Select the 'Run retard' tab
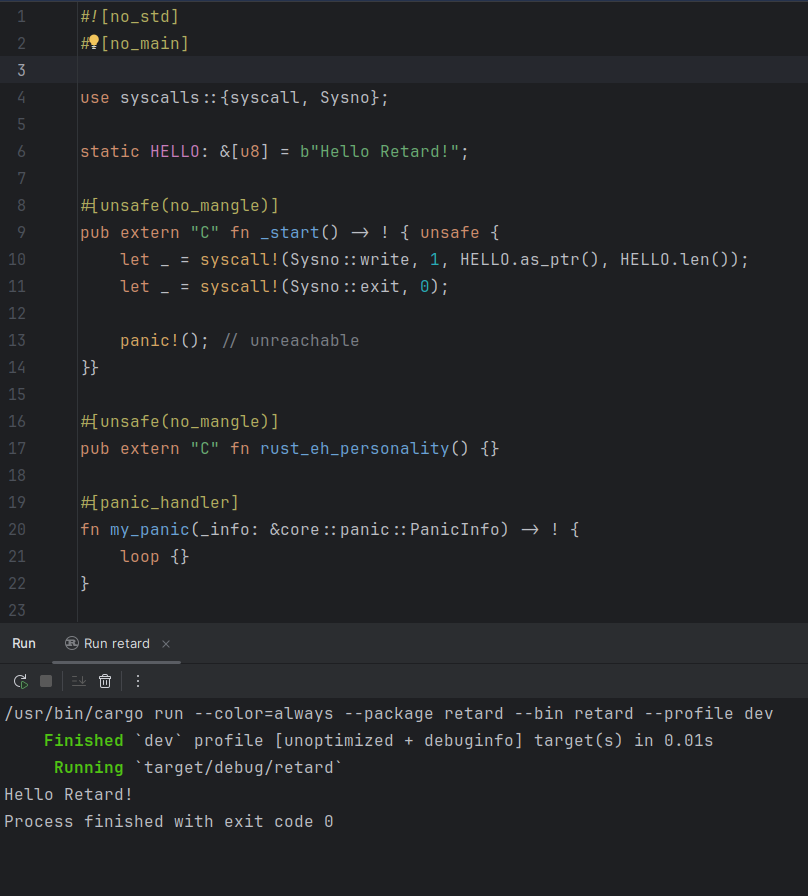This screenshot has height=896, width=808. (x=116, y=644)
